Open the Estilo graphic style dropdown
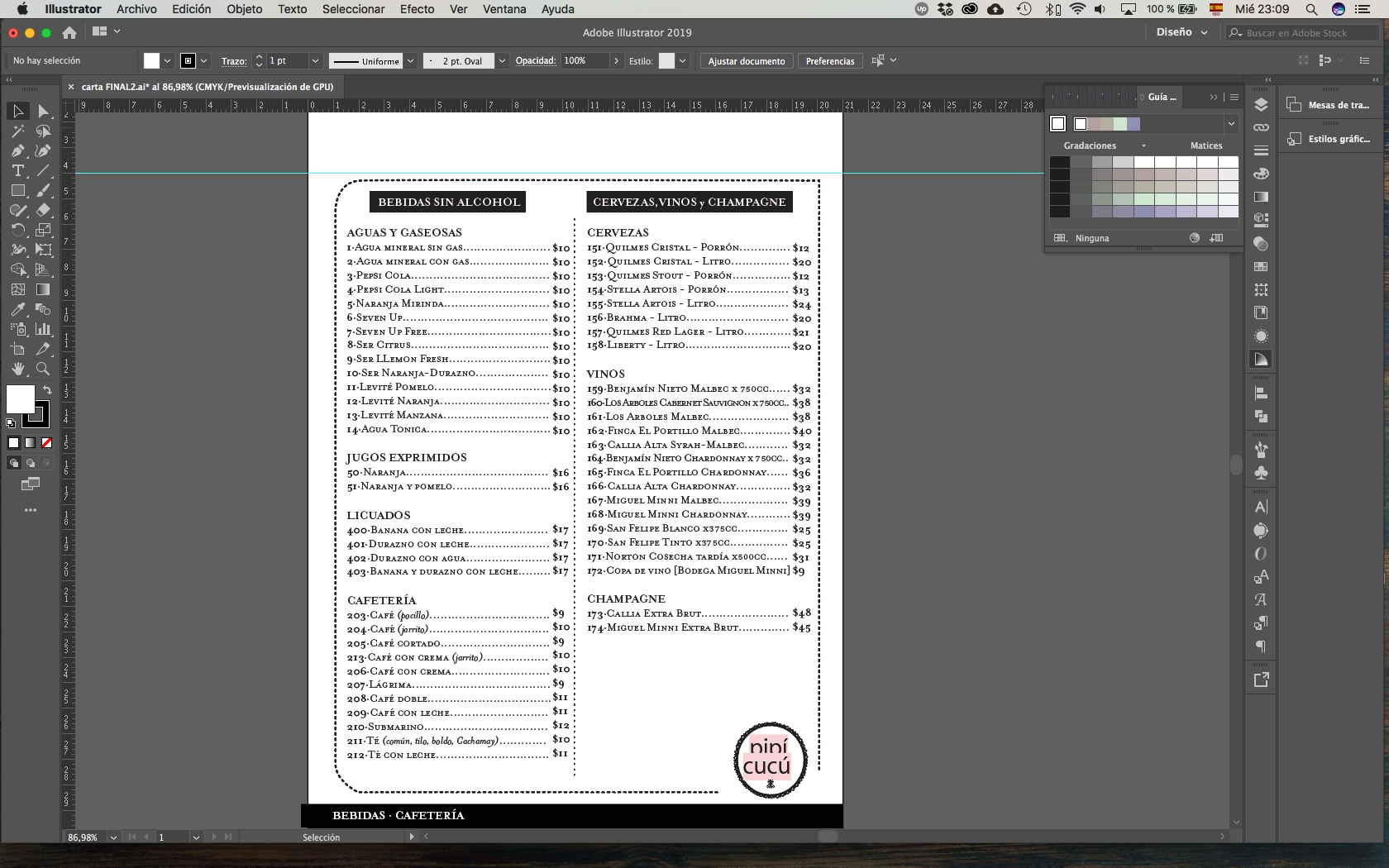 [683, 61]
